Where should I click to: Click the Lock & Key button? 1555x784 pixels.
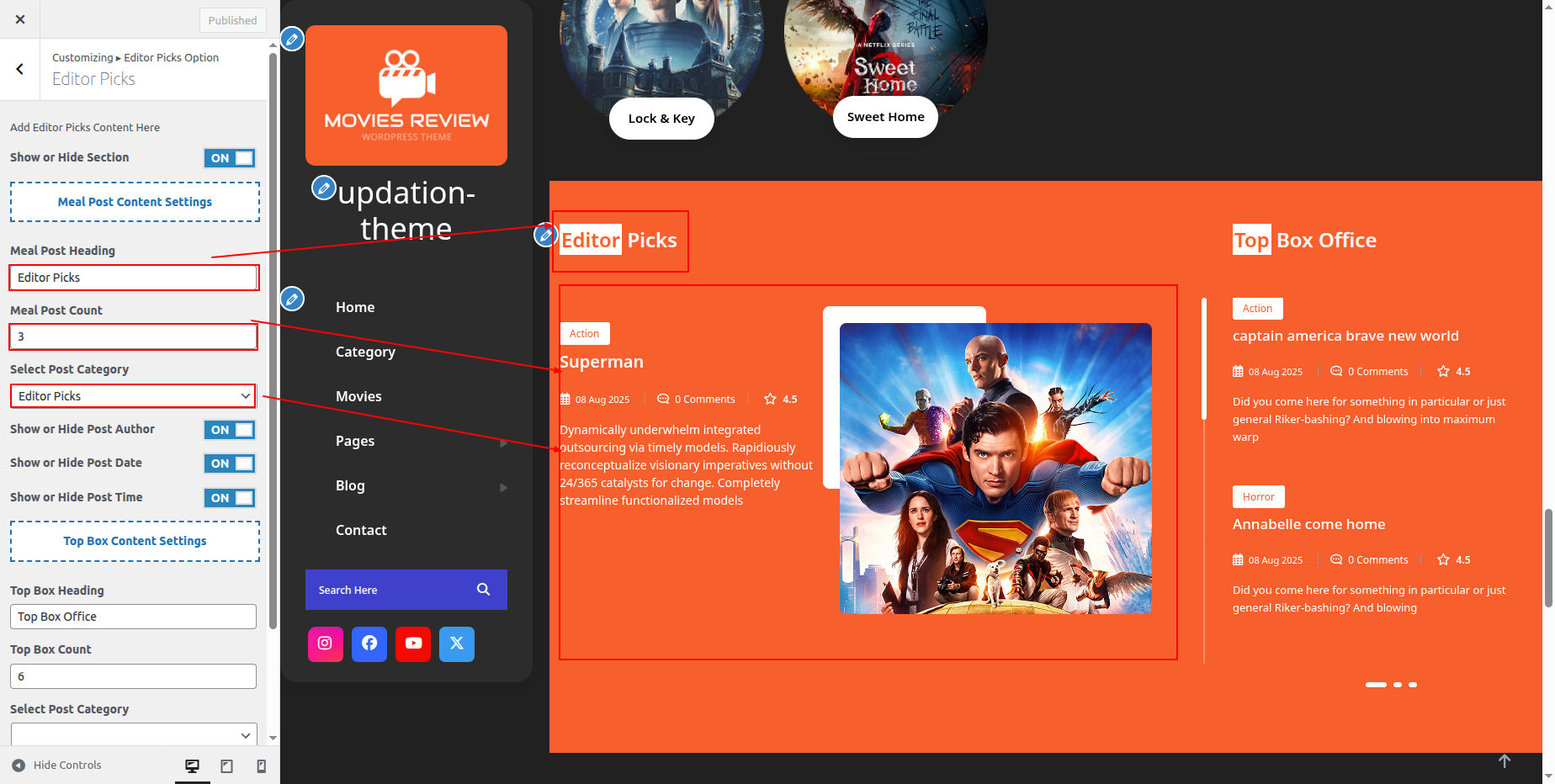point(661,119)
